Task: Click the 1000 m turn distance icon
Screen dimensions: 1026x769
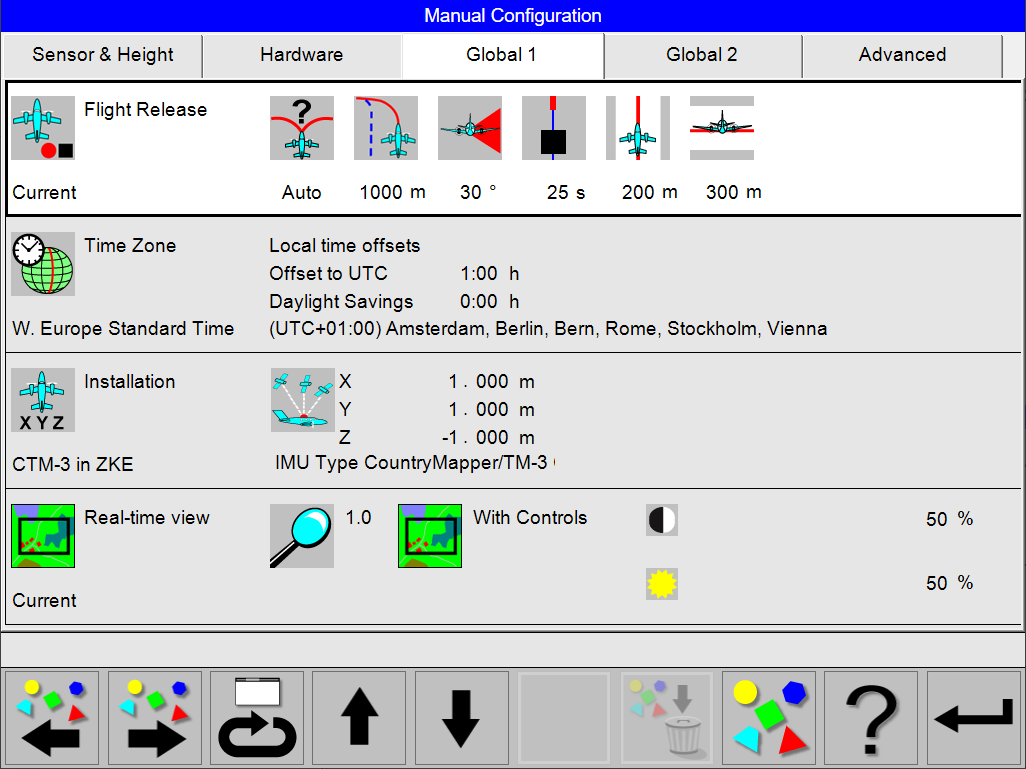Action: [x=386, y=128]
